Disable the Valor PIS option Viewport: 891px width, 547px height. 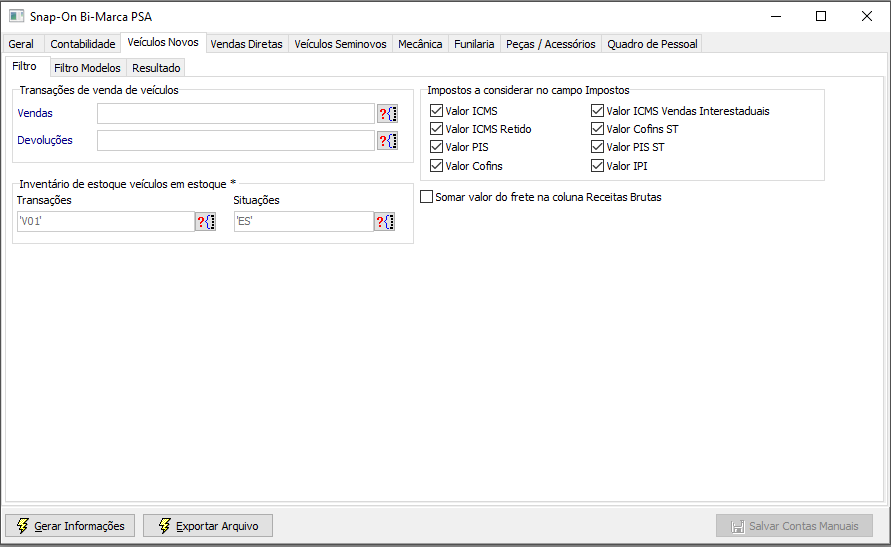436,147
